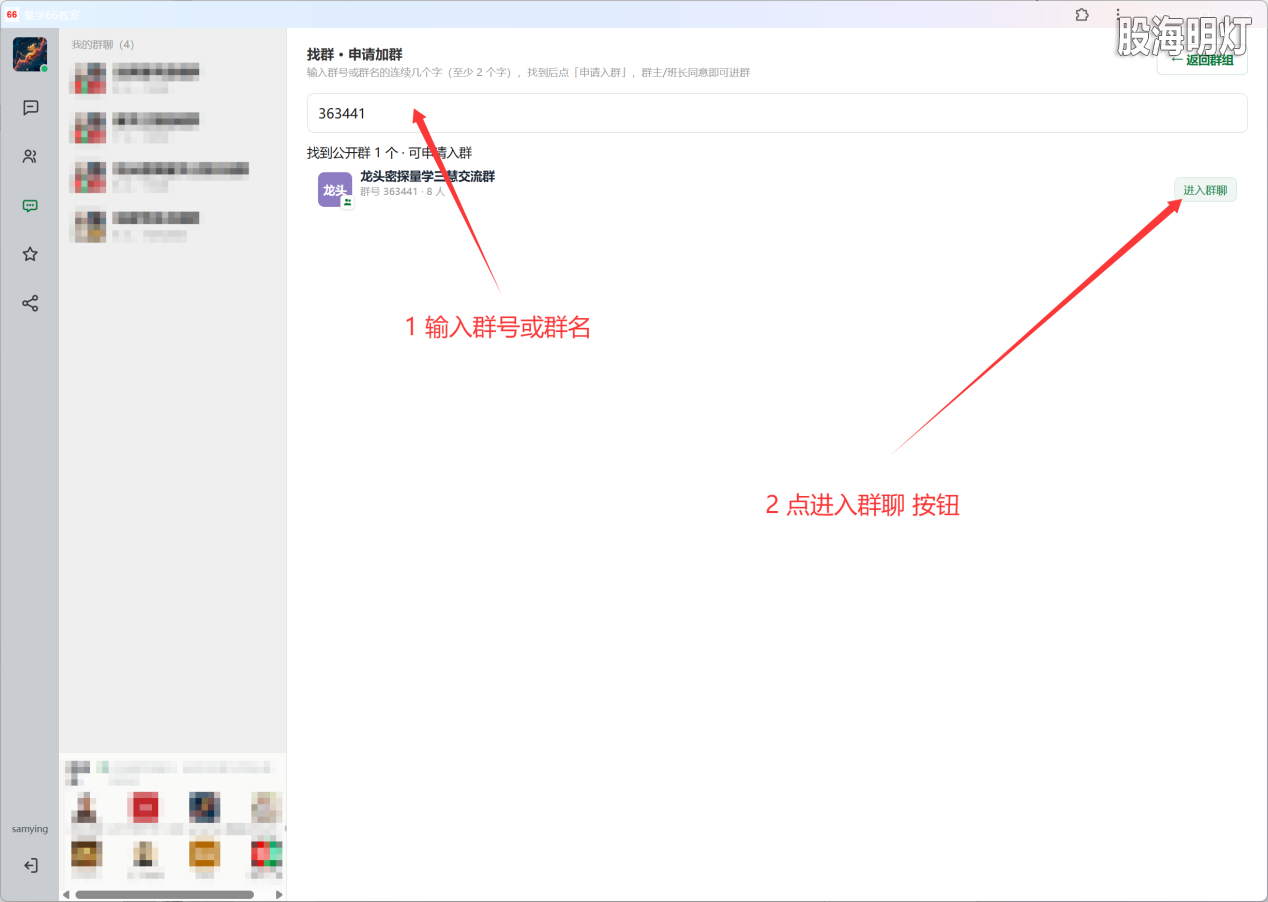
Task: Open the contacts people icon
Action: click(30, 157)
